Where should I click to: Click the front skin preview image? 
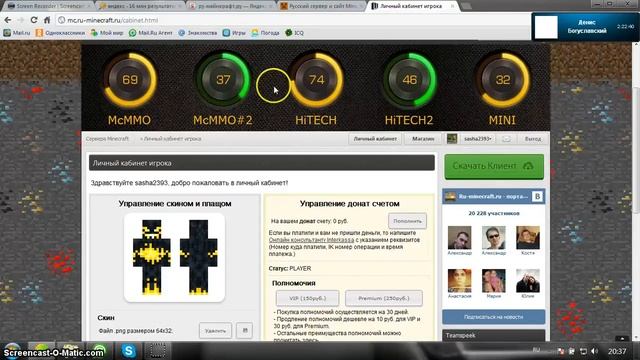[151, 258]
